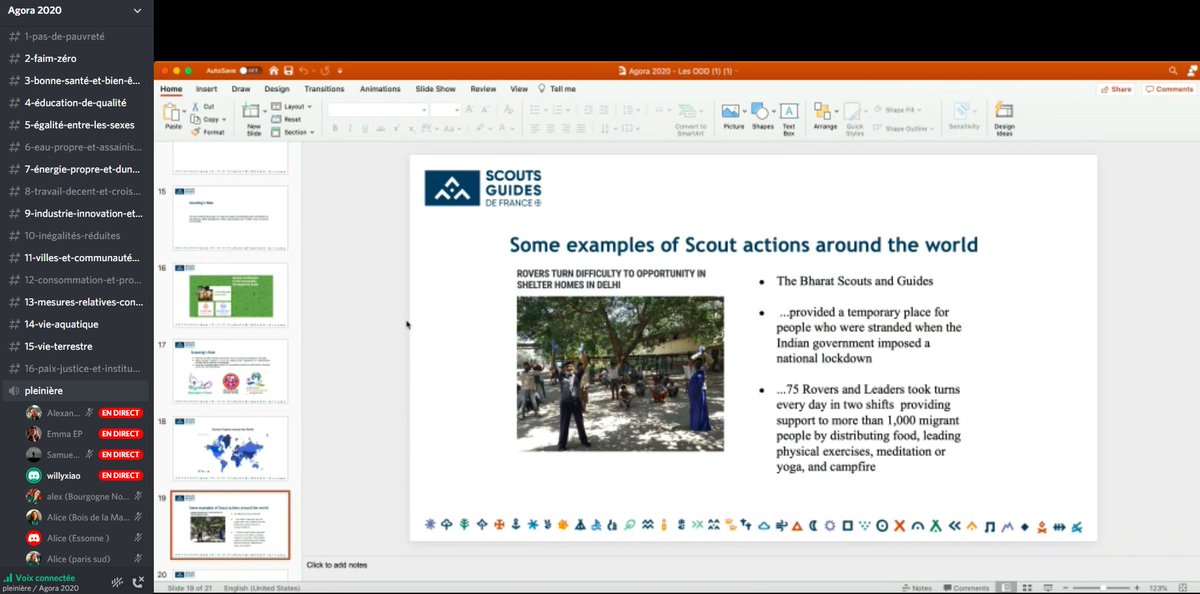The image size is (1200, 594).
Task: Switch to the Transitions ribbon tab
Action: (324, 89)
